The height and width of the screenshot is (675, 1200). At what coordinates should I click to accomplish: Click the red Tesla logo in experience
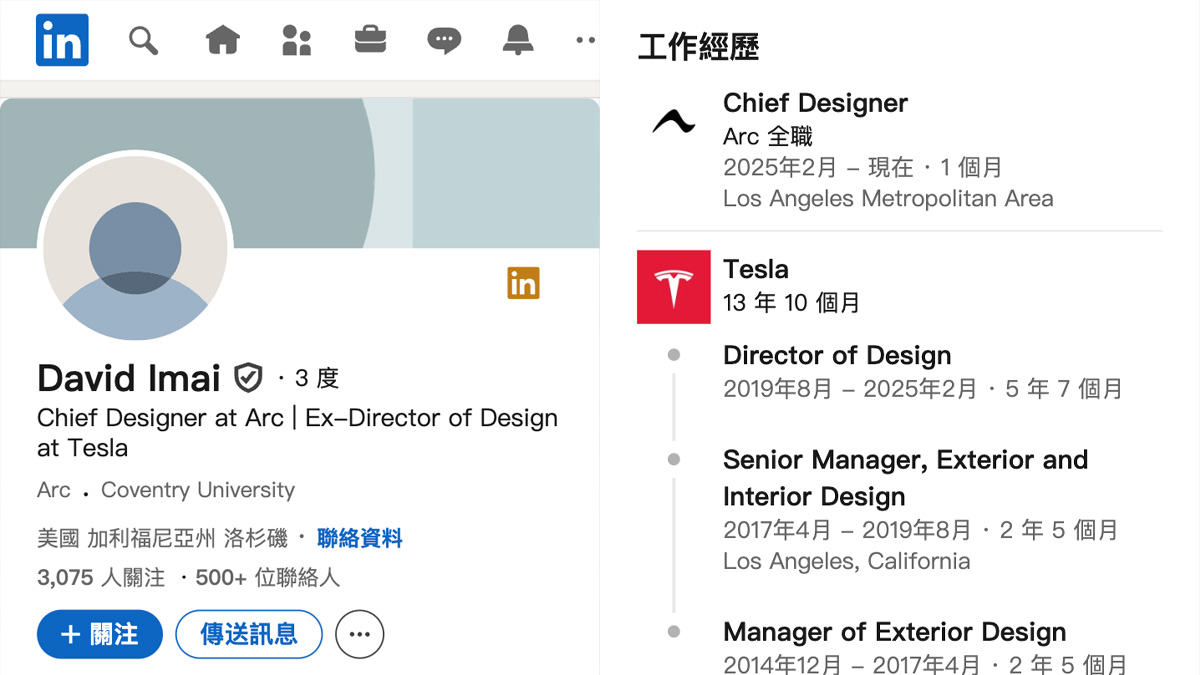point(674,287)
